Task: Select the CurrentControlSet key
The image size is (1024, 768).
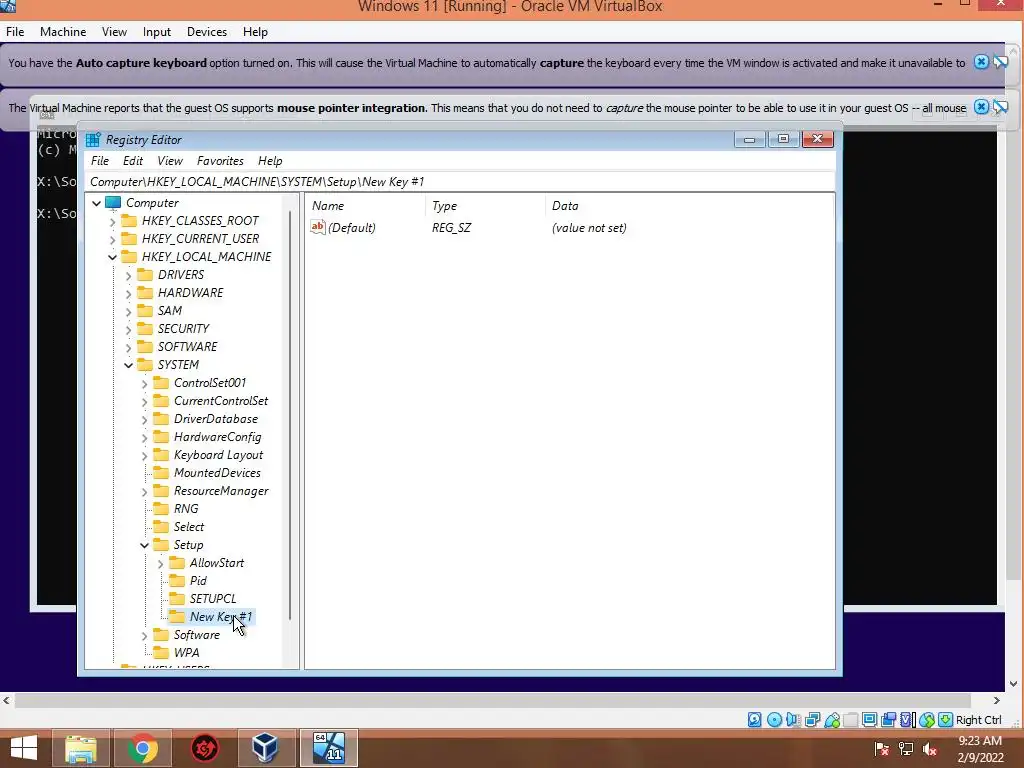Action: pyautogui.click(x=221, y=401)
